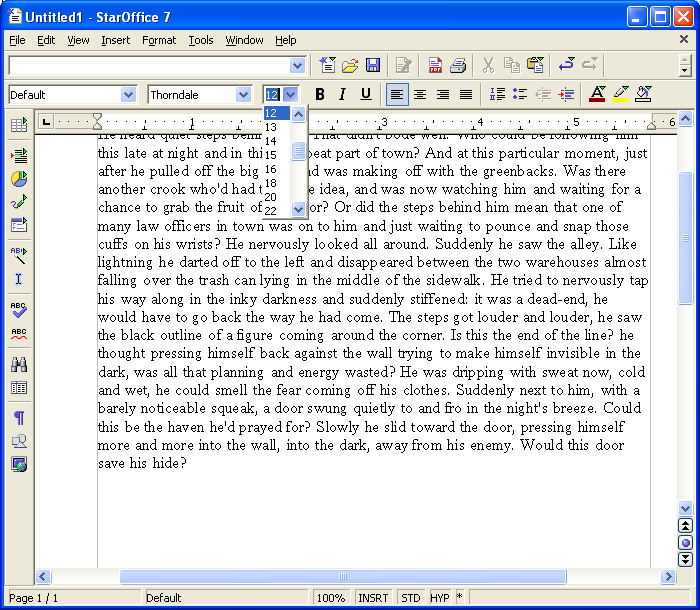
Task: Click the Print file directly icon
Action: pos(458,66)
